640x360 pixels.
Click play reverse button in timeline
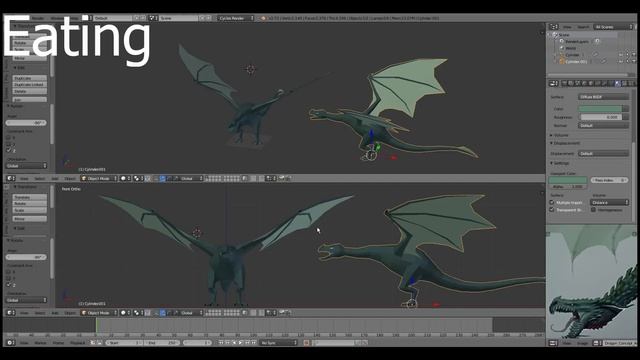point(234,342)
